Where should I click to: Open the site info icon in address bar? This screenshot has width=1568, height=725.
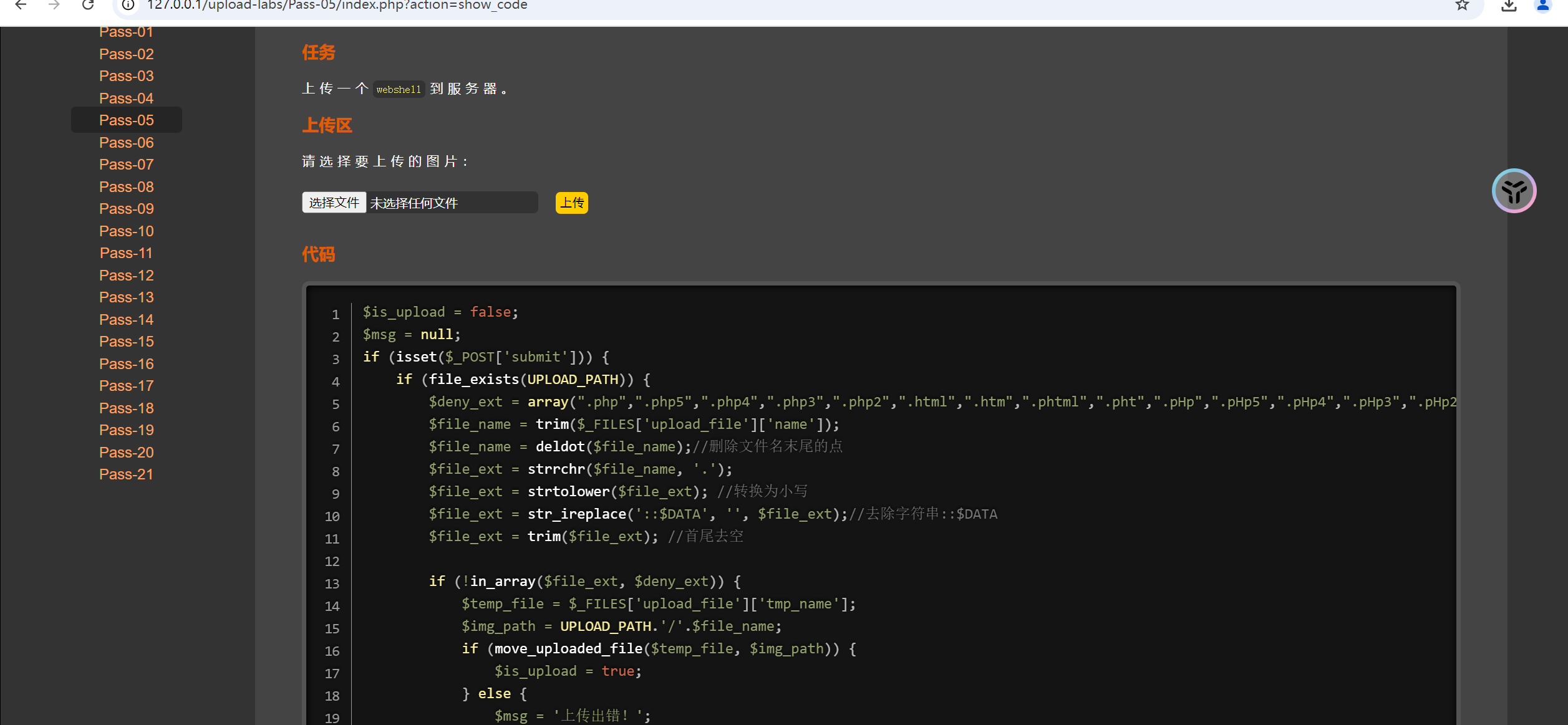pyautogui.click(x=128, y=6)
